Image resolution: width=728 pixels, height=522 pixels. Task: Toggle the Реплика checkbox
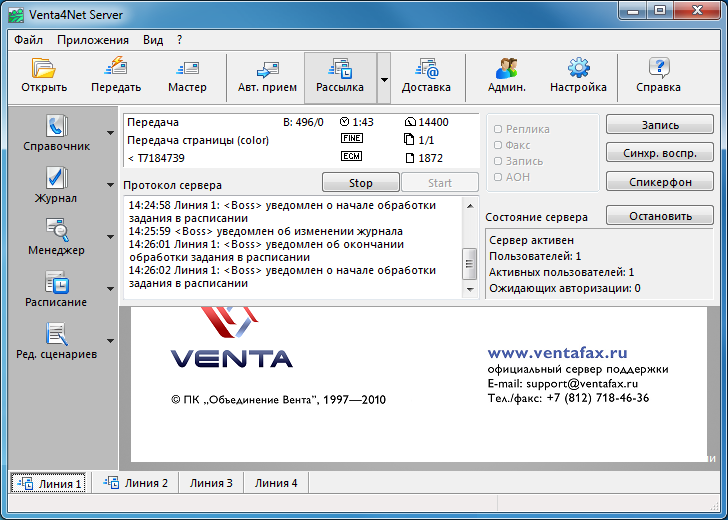click(498, 129)
